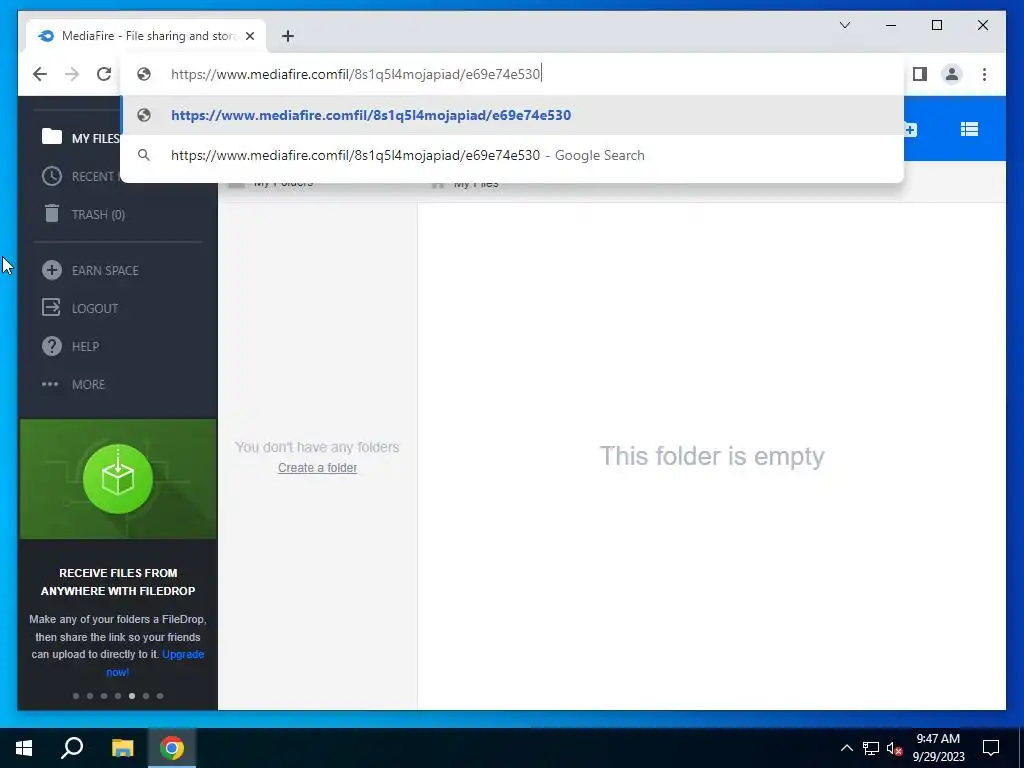Select the first promo carousel dot
The width and height of the screenshot is (1024, 768).
pos(76,696)
